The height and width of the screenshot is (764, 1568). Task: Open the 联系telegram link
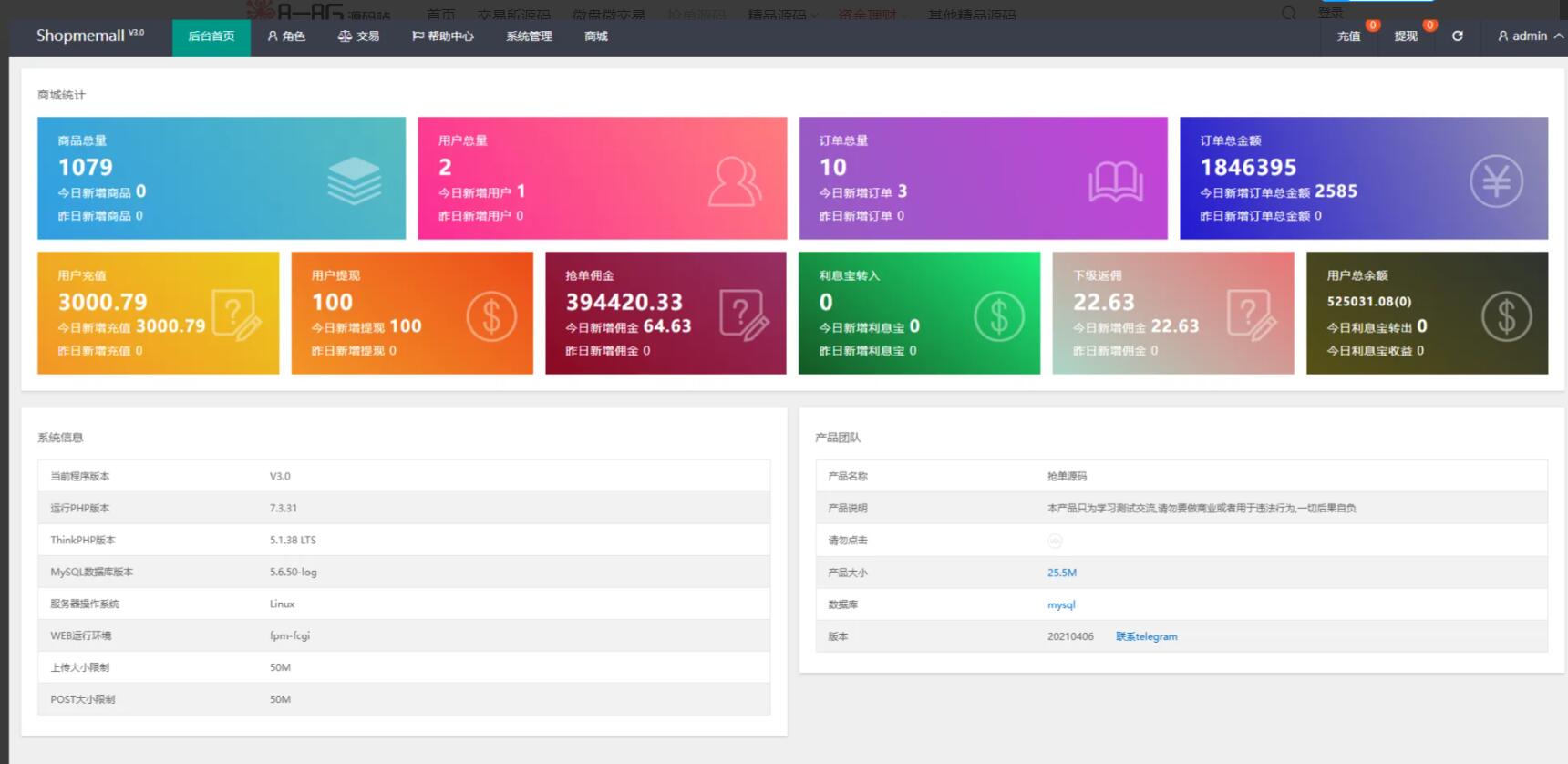coord(1146,636)
